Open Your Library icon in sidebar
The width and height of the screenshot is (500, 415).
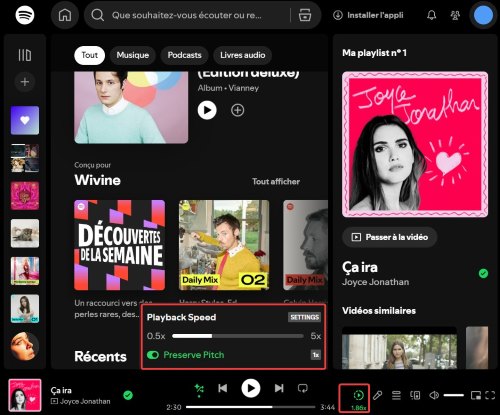pos(25,55)
